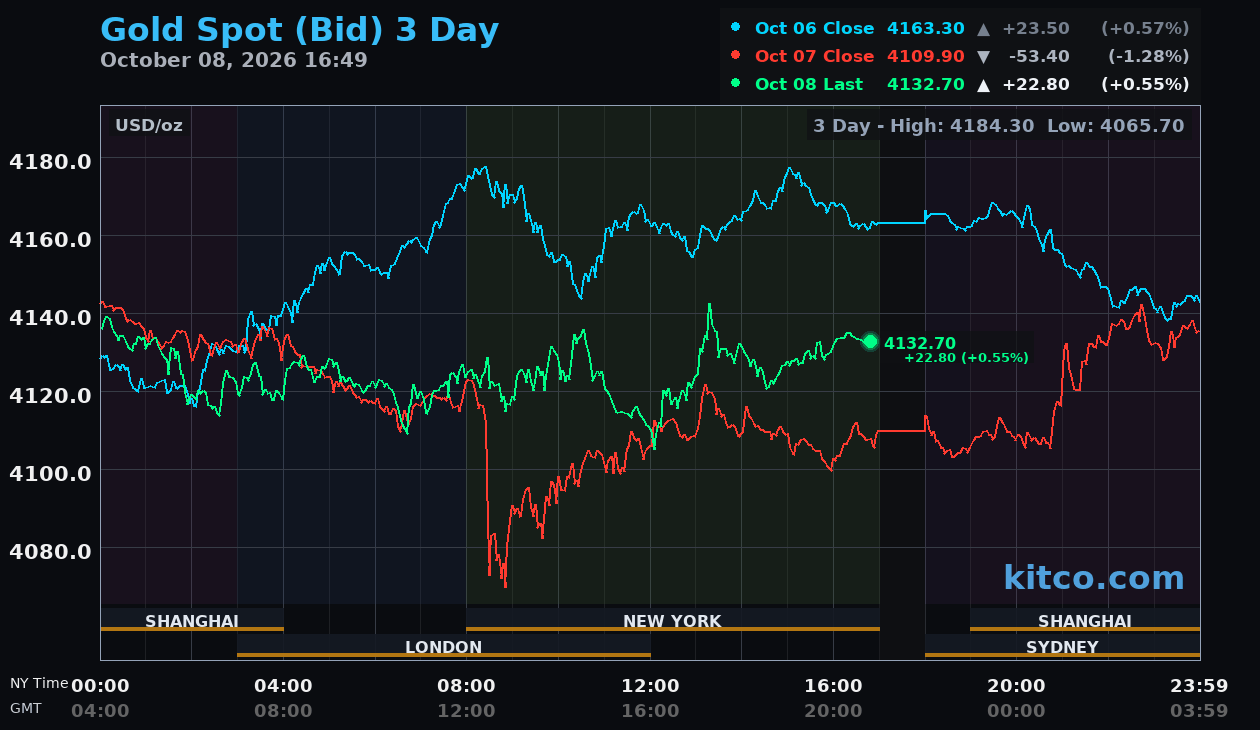Click the down triangle beside -53.40
1260x730 pixels.
pos(984,57)
